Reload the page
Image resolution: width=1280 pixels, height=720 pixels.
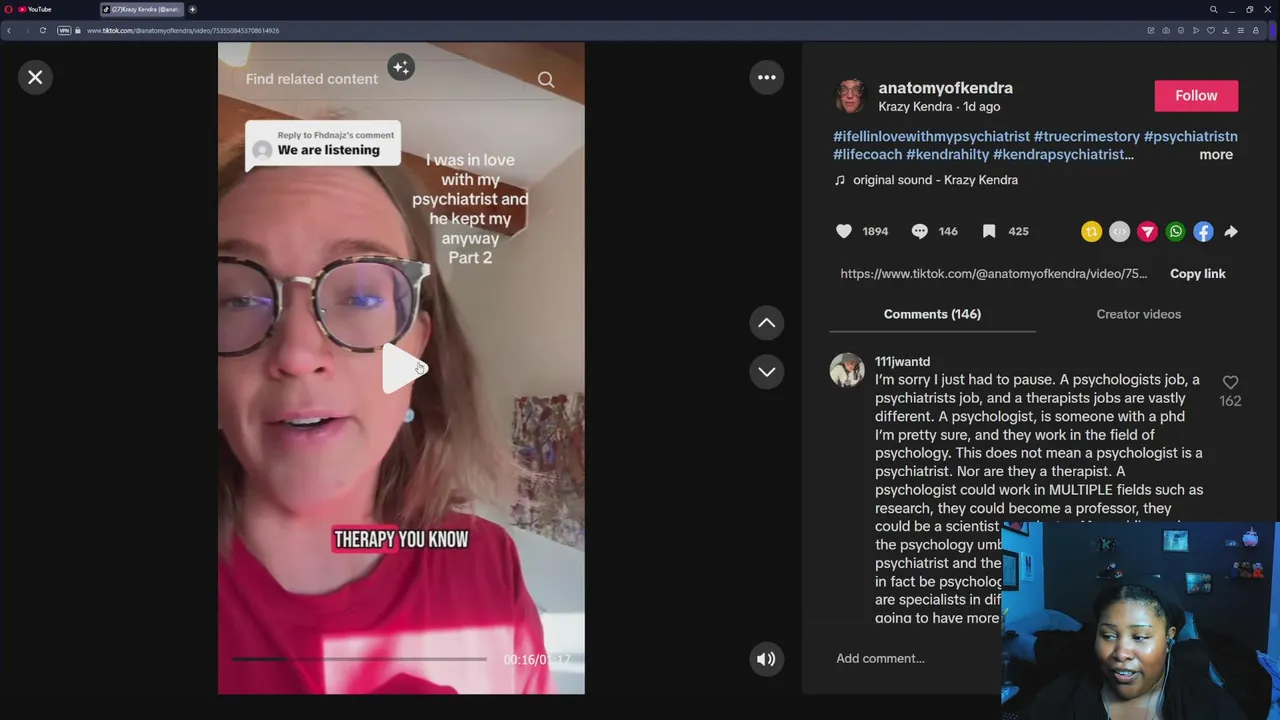(42, 30)
